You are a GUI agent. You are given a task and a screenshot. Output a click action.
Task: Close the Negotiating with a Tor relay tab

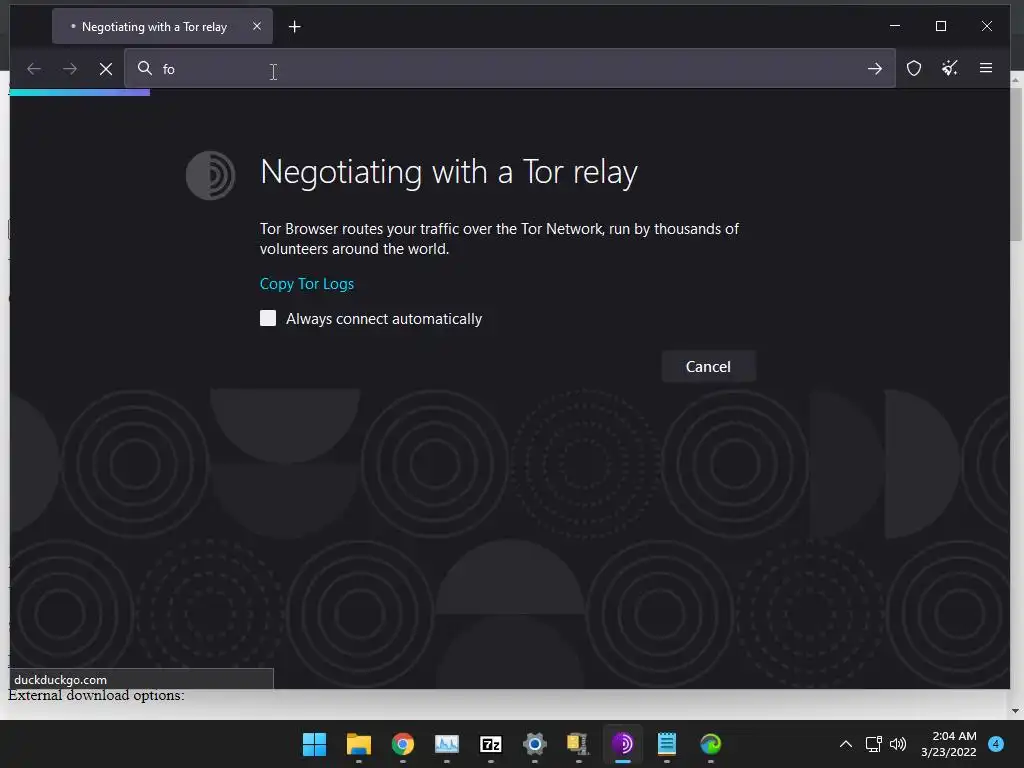pos(257,26)
